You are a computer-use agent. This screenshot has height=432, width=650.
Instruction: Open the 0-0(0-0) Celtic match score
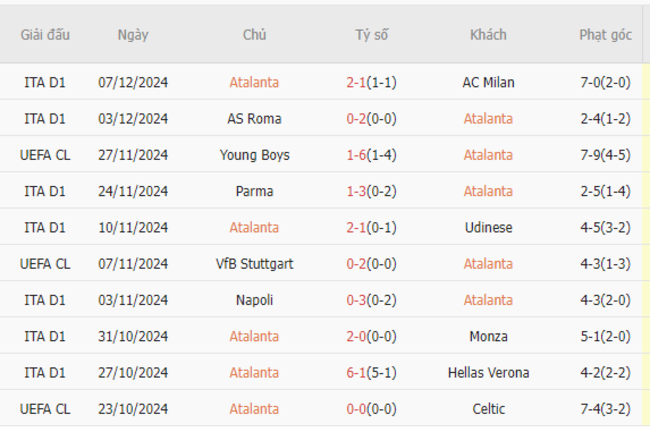371,409
